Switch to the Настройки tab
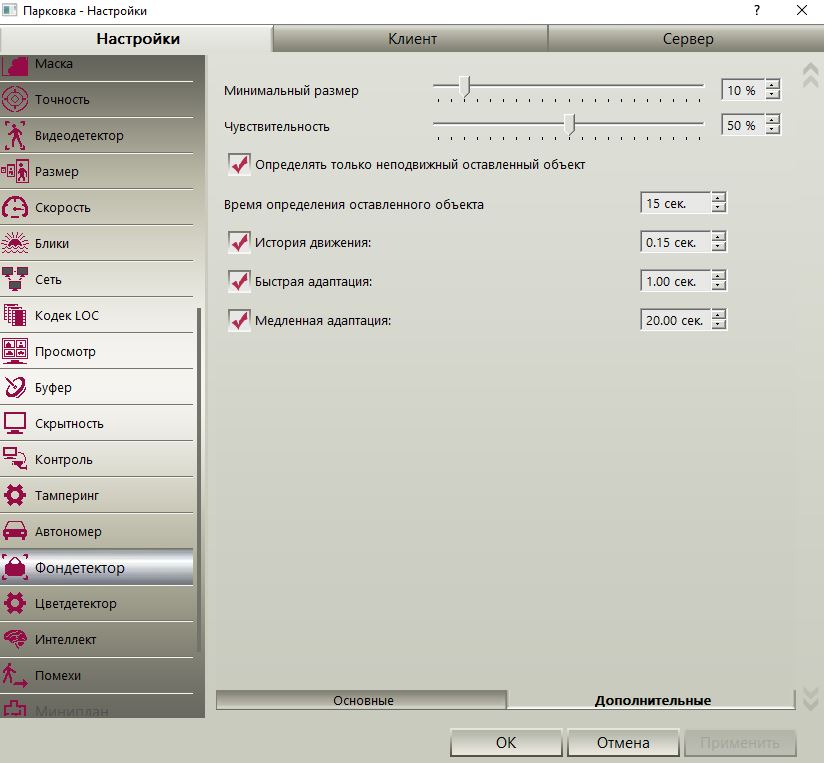Image resolution: width=824 pixels, height=763 pixels. click(x=138, y=38)
